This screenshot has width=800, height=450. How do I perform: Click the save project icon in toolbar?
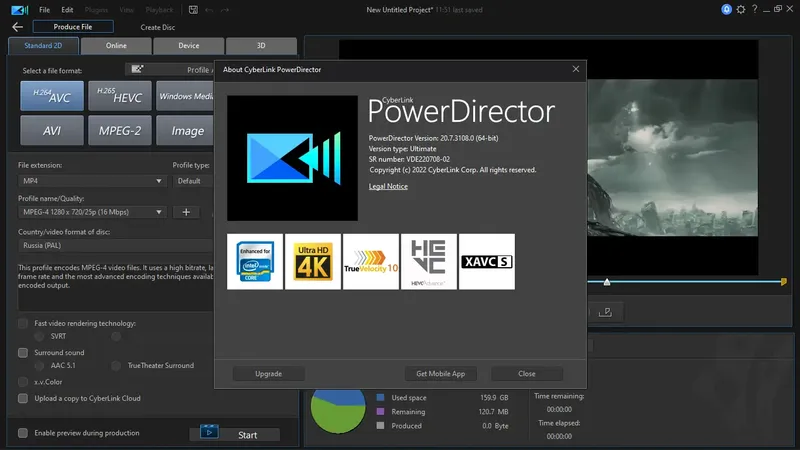pyautogui.click(x=193, y=10)
